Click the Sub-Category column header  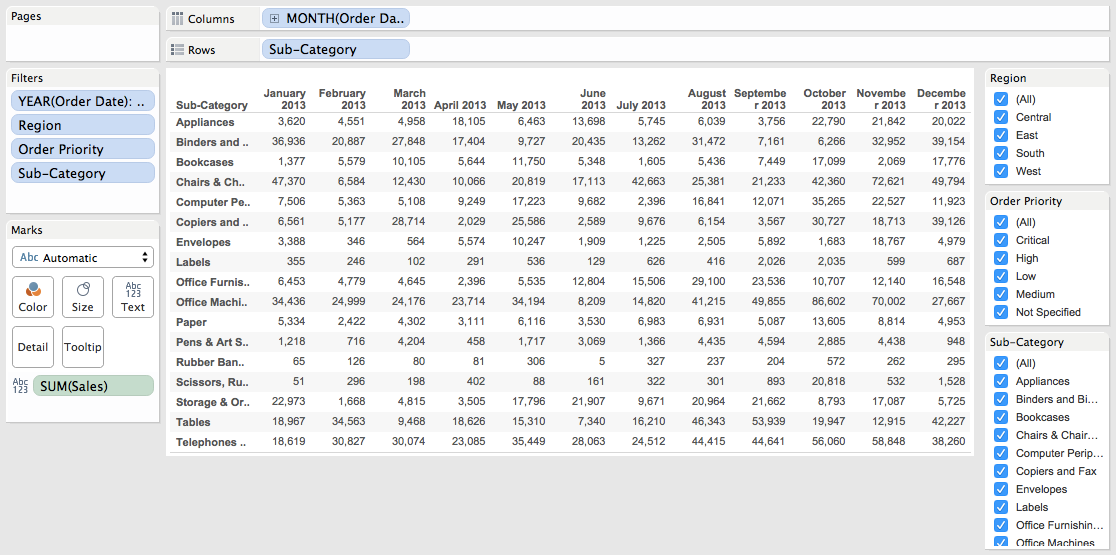211,105
